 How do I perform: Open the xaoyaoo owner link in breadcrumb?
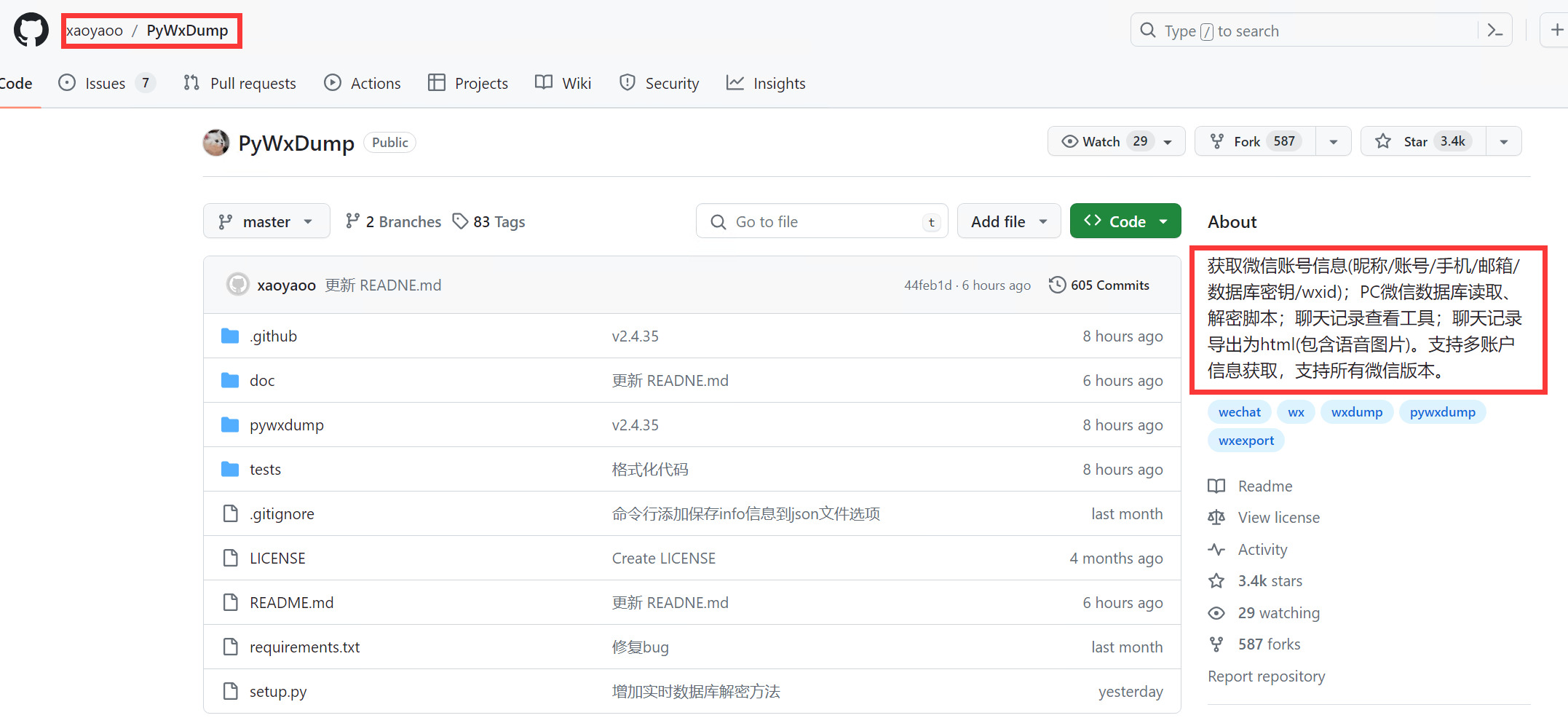(95, 31)
